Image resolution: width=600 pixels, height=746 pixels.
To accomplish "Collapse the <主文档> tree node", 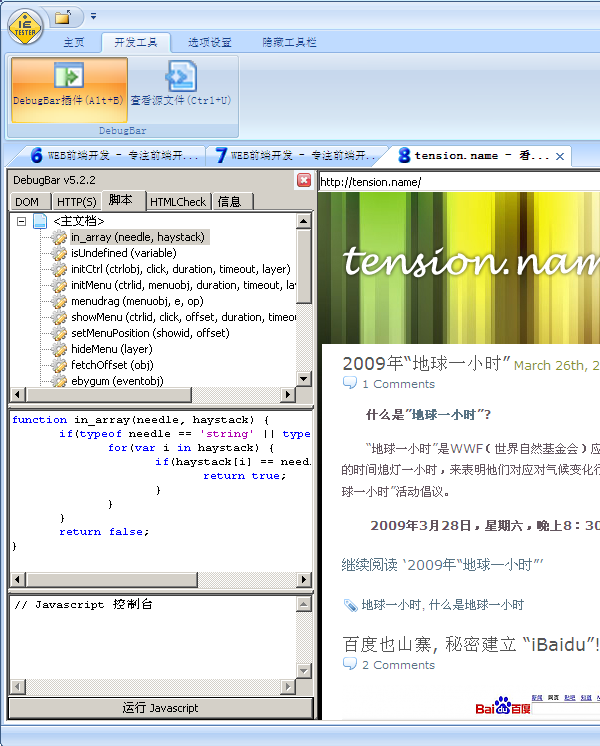I will tap(21, 221).
